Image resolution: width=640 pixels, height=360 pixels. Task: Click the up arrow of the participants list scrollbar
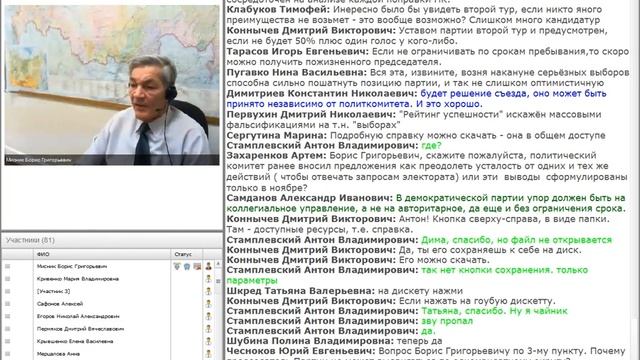[218, 264]
